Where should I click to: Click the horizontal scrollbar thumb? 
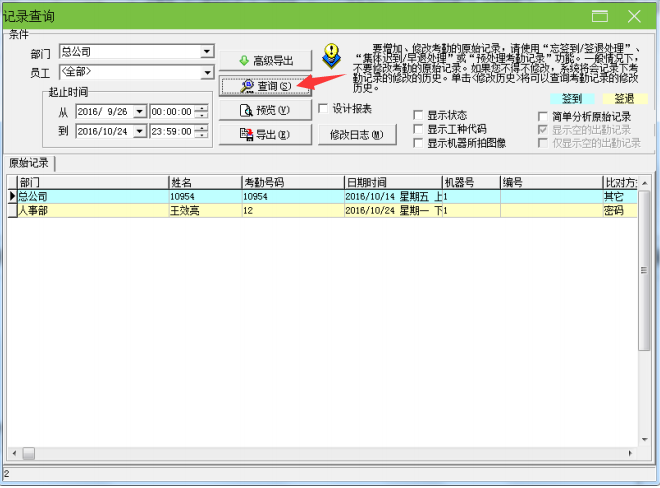point(29,453)
